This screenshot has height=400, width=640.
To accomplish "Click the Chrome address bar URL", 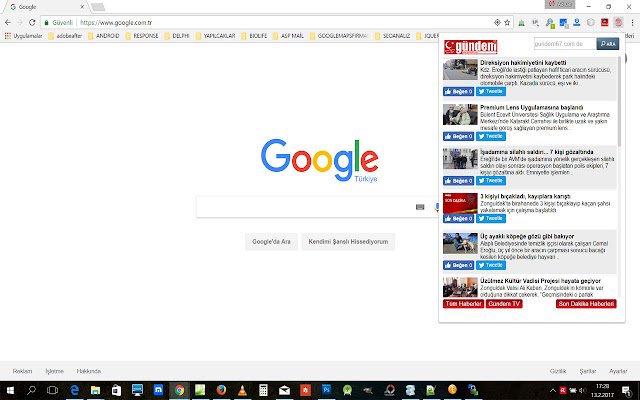I will tap(116, 22).
